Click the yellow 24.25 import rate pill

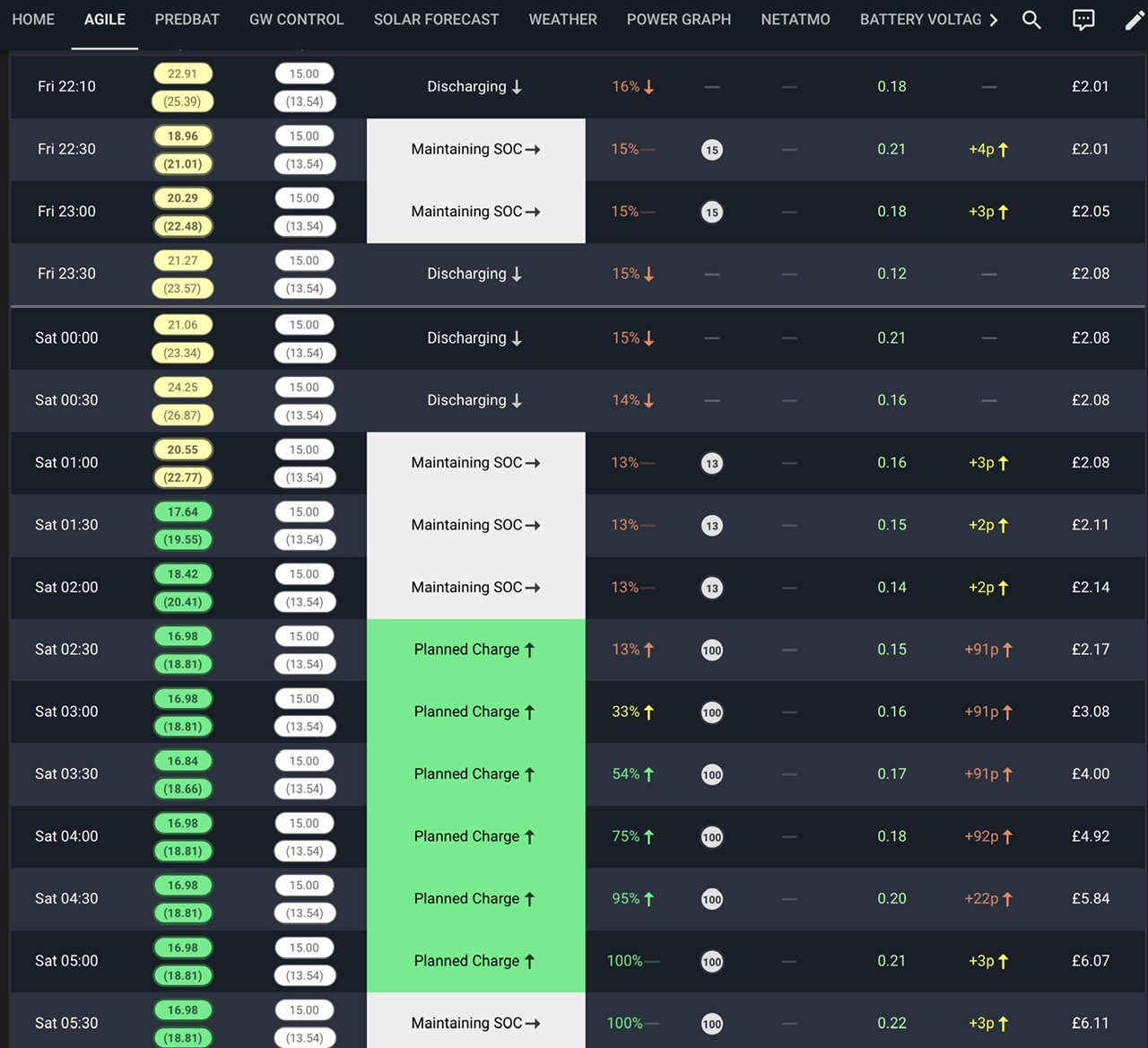click(x=183, y=387)
